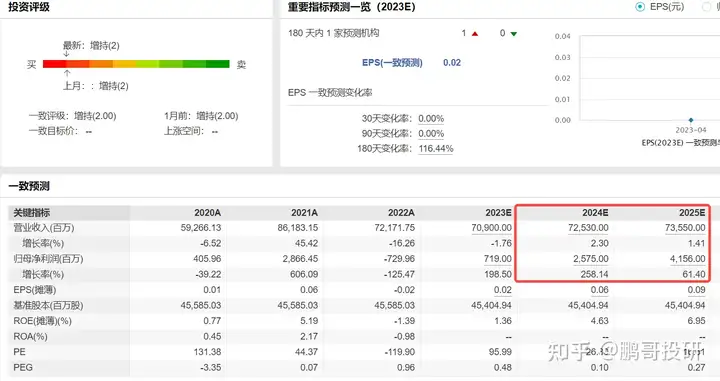The image size is (720, 381).
Task: Click the 2020A PE value 131.38
Action: (208, 352)
